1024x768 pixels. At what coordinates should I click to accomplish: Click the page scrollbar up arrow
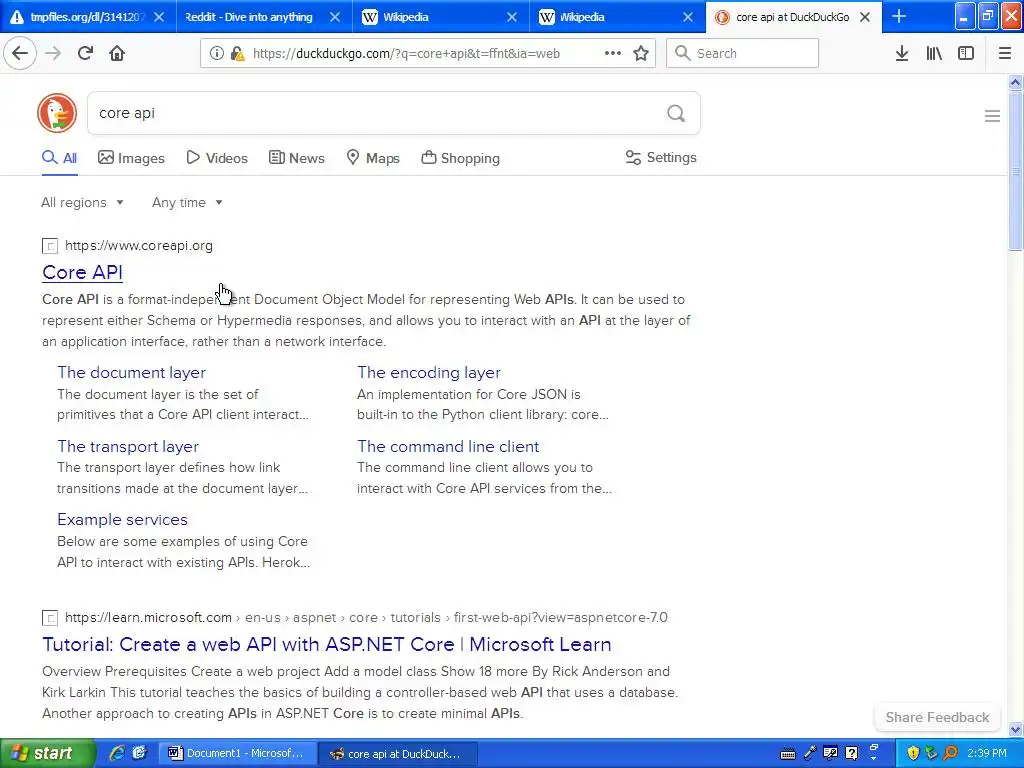(1015, 82)
